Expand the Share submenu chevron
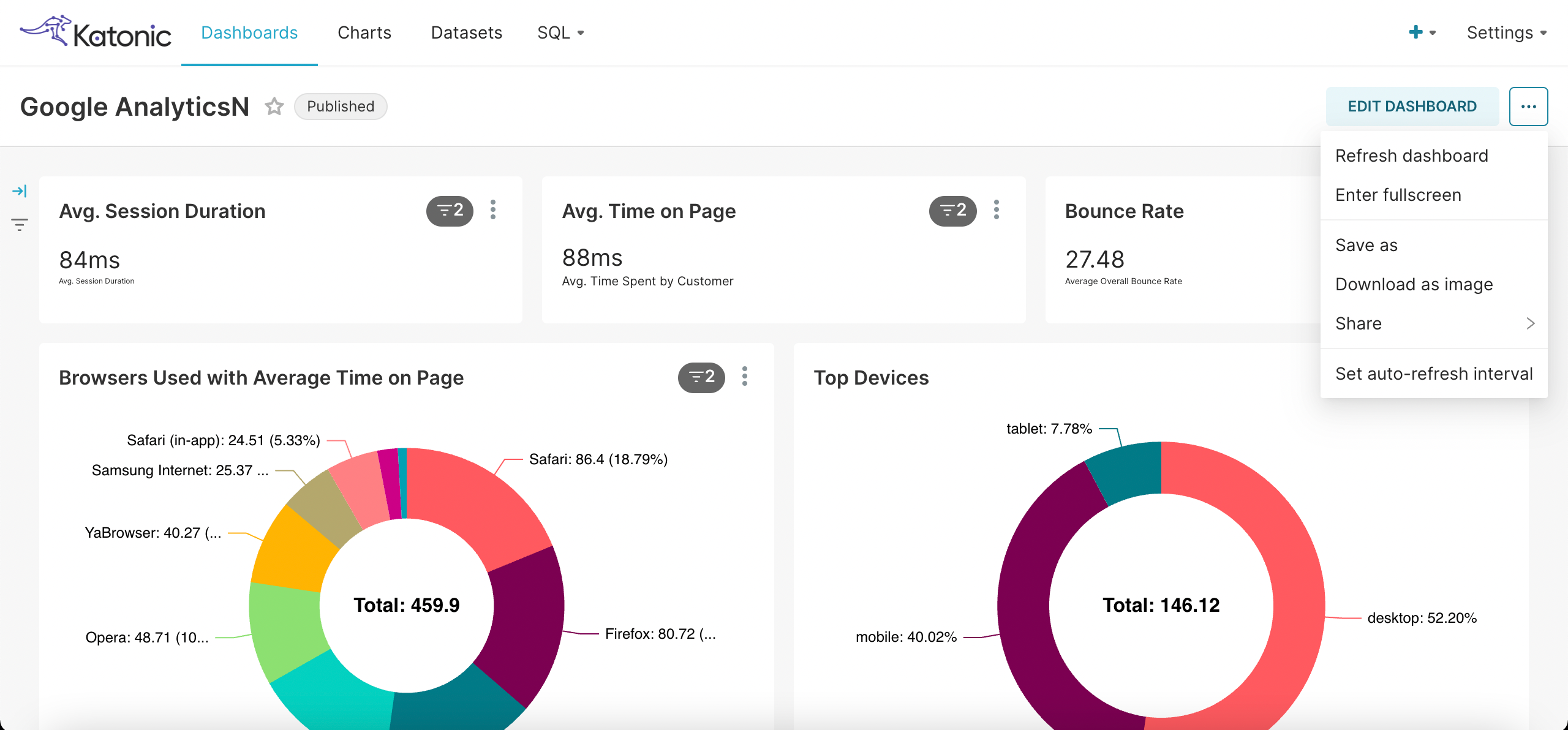1568x730 pixels. (1530, 323)
